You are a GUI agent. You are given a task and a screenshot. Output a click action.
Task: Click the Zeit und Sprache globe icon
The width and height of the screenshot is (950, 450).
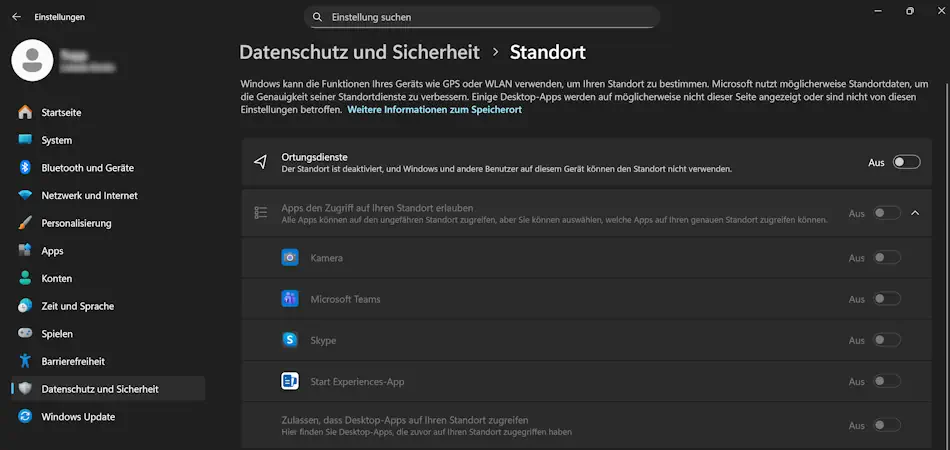click(25, 306)
